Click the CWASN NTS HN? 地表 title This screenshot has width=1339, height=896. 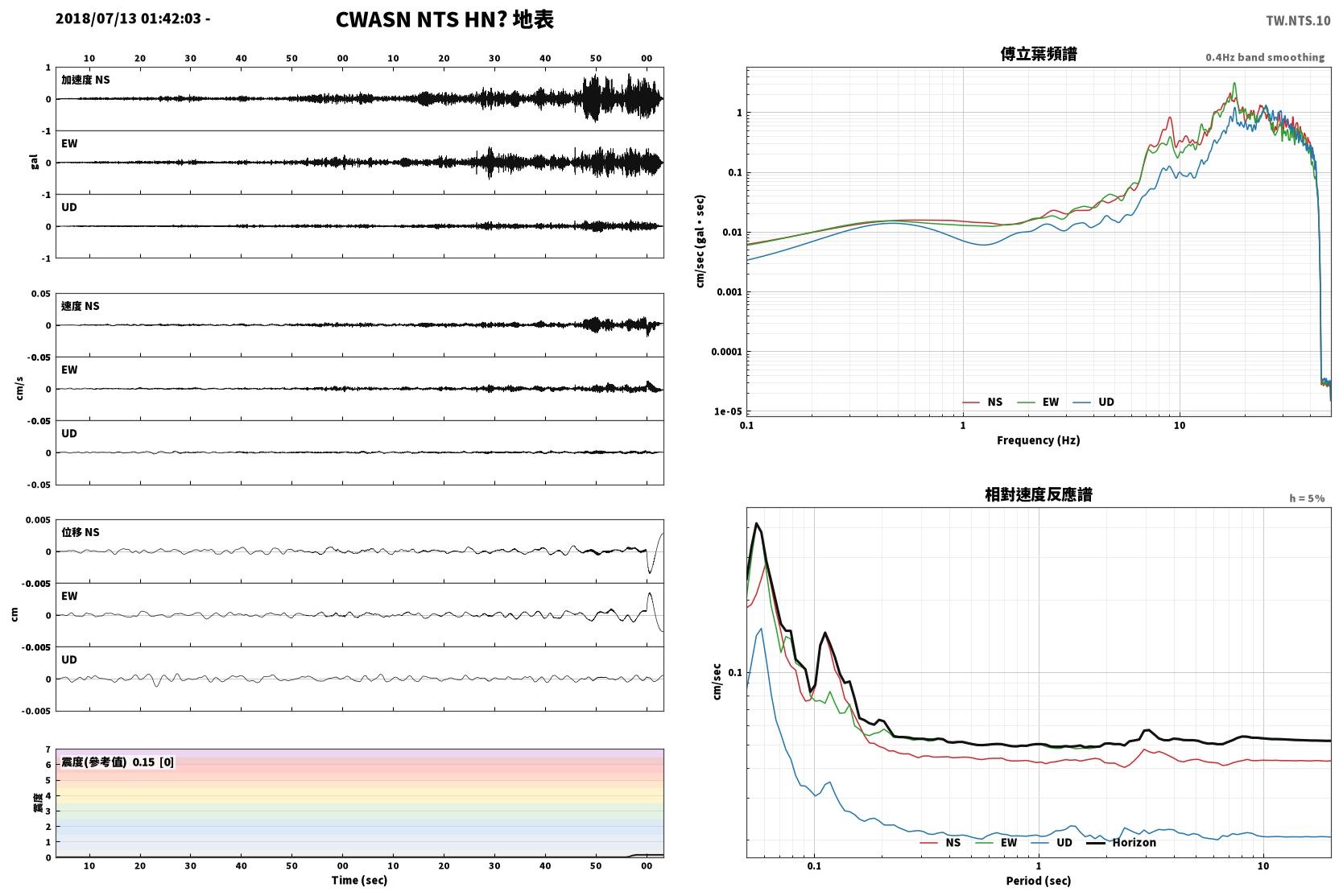coord(444,20)
